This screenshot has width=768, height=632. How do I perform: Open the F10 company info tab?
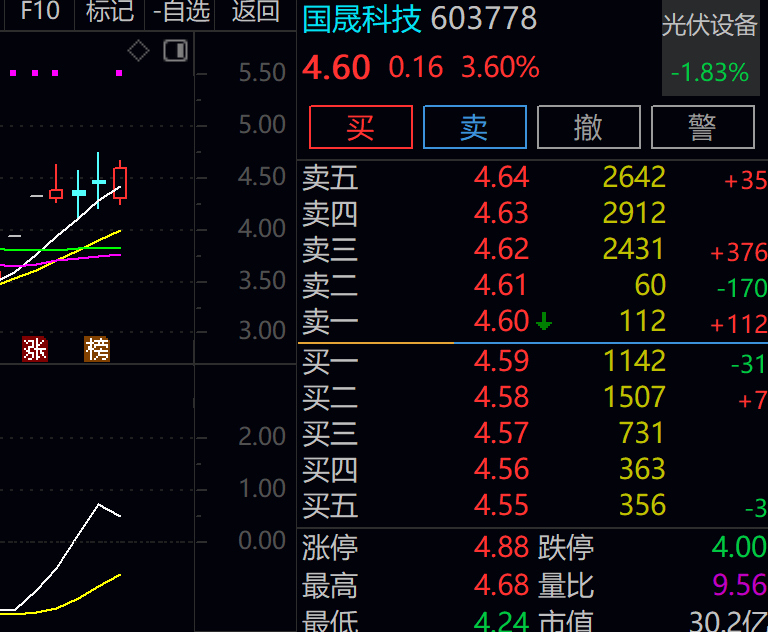pyautogui.click(x=40, y=11)
